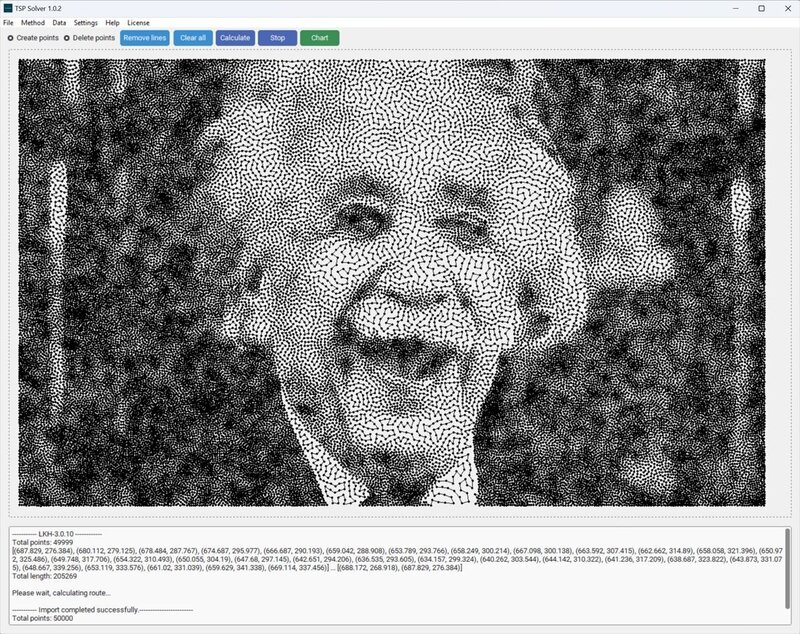Select the Delete points radio button
The height and width of the screenshot is (634, 800).
click(67, 38)
